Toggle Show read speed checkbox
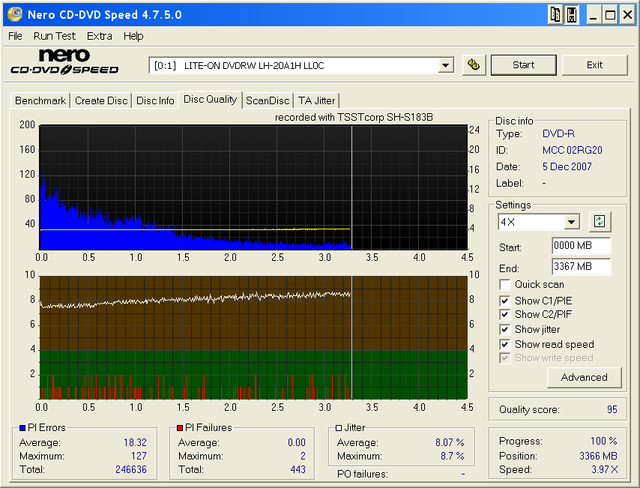The image size is (640, 488). click(504, 344)
